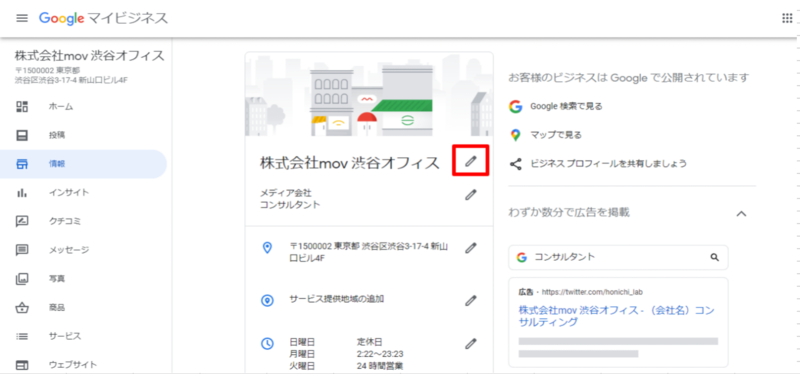Click the ウェブサイト sidebar icon
Viewport: 800px width, 374px height.
(x=22, y=365)
